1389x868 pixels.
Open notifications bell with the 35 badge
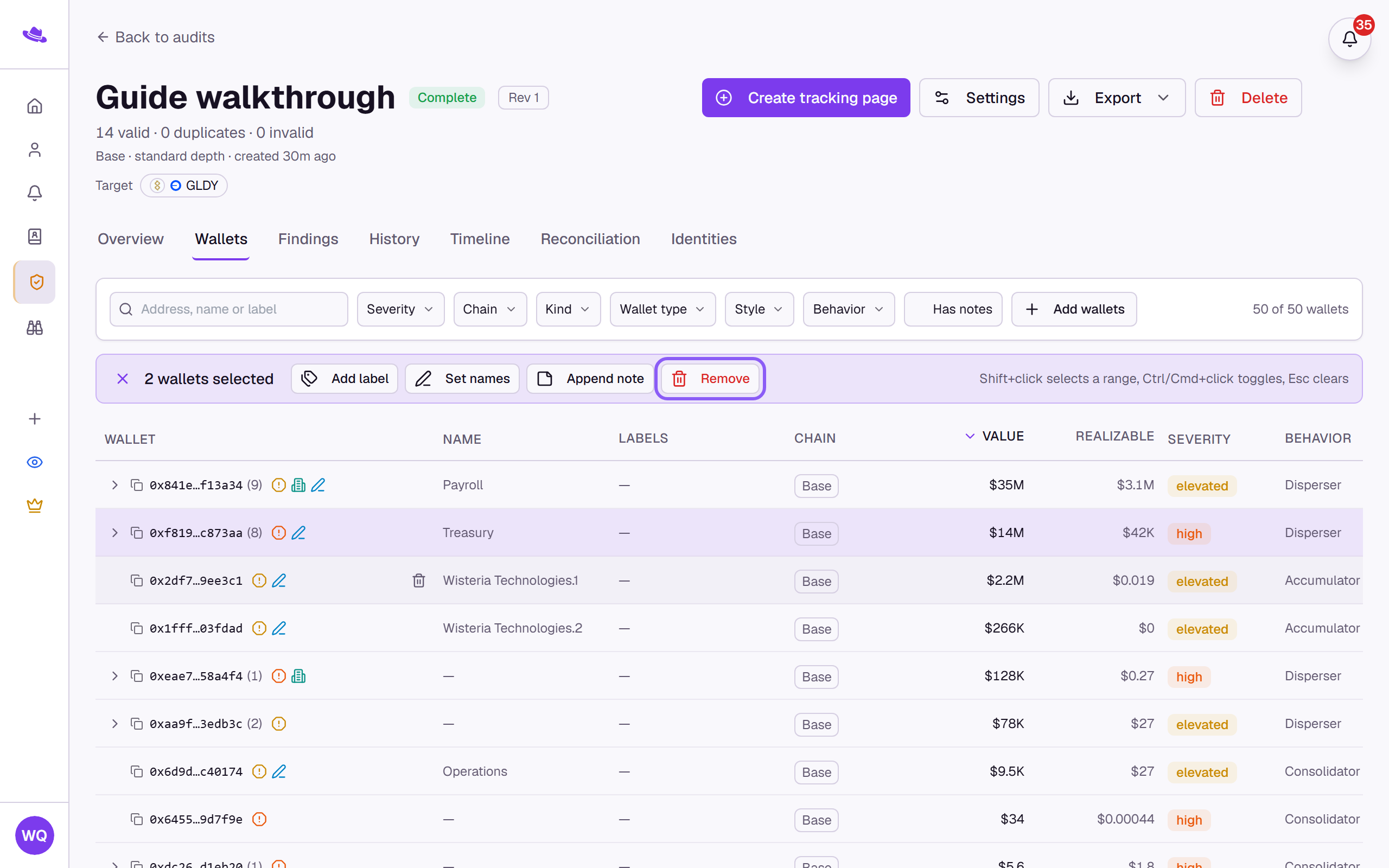1349,39
